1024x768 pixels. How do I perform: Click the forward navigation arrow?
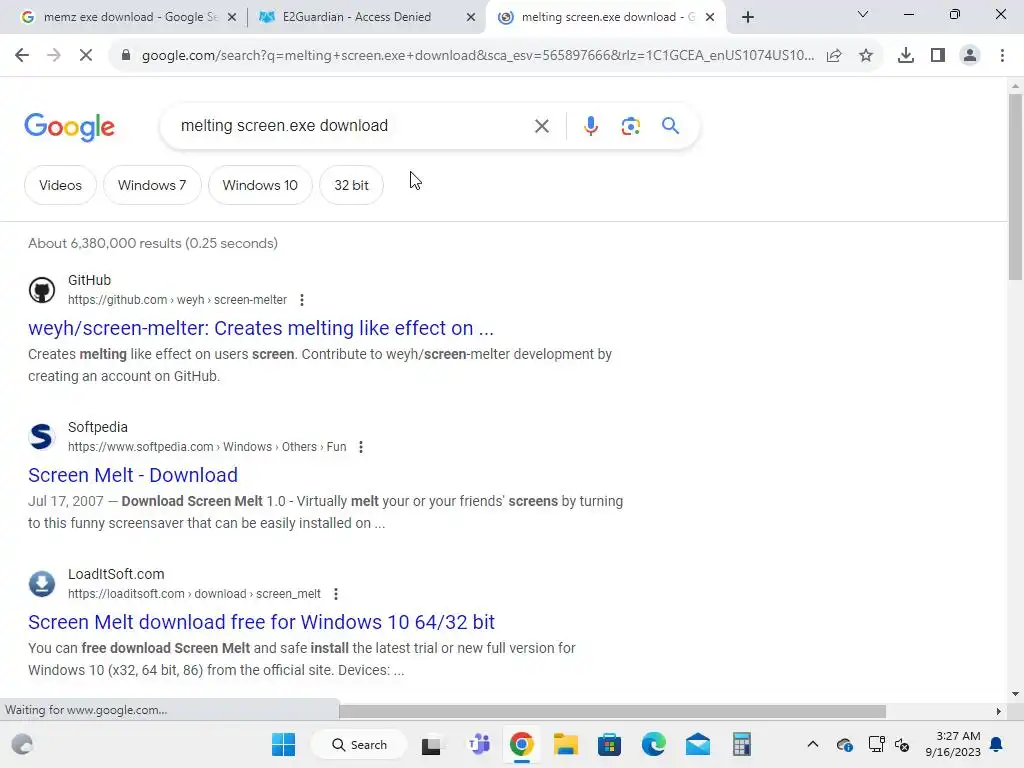click(54, 56)
